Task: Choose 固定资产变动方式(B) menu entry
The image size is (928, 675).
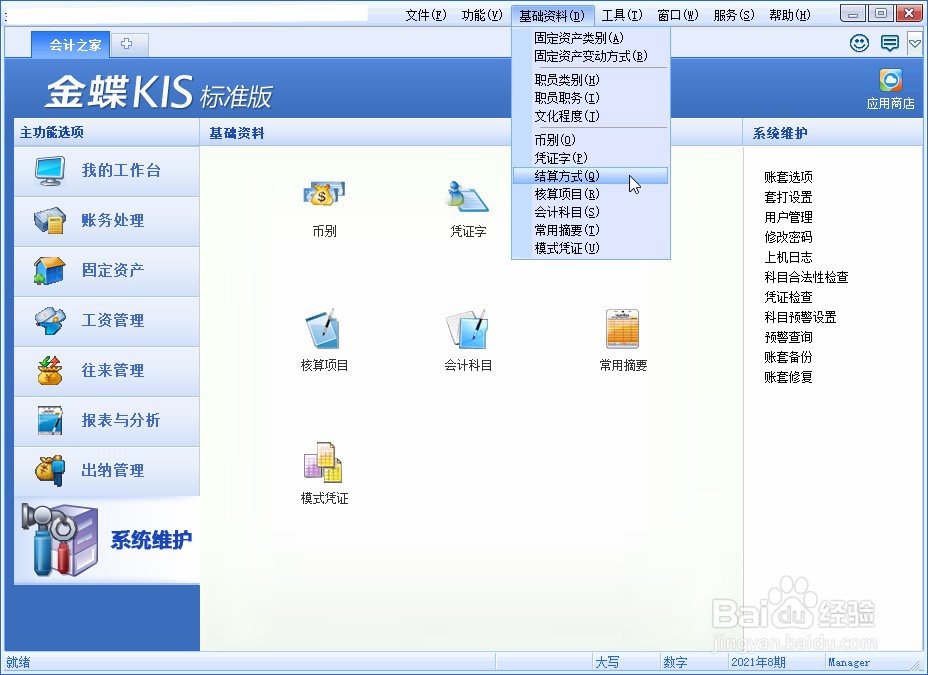Action: 591,56
